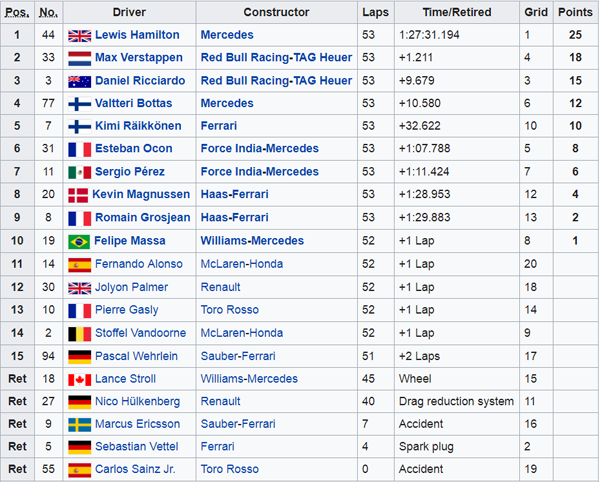Click the Points column header
This screenshot has width=600, height=482.
coord(576,12)
